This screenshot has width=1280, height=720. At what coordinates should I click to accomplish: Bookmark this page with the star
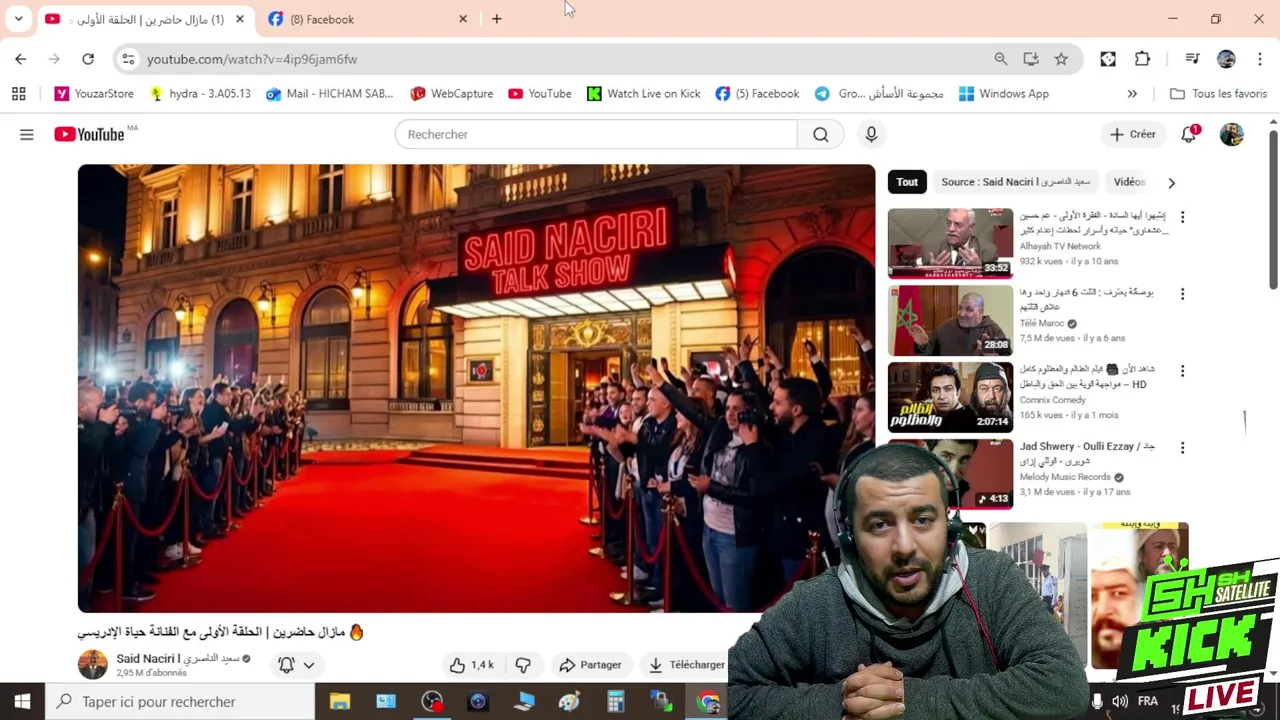1061,59
